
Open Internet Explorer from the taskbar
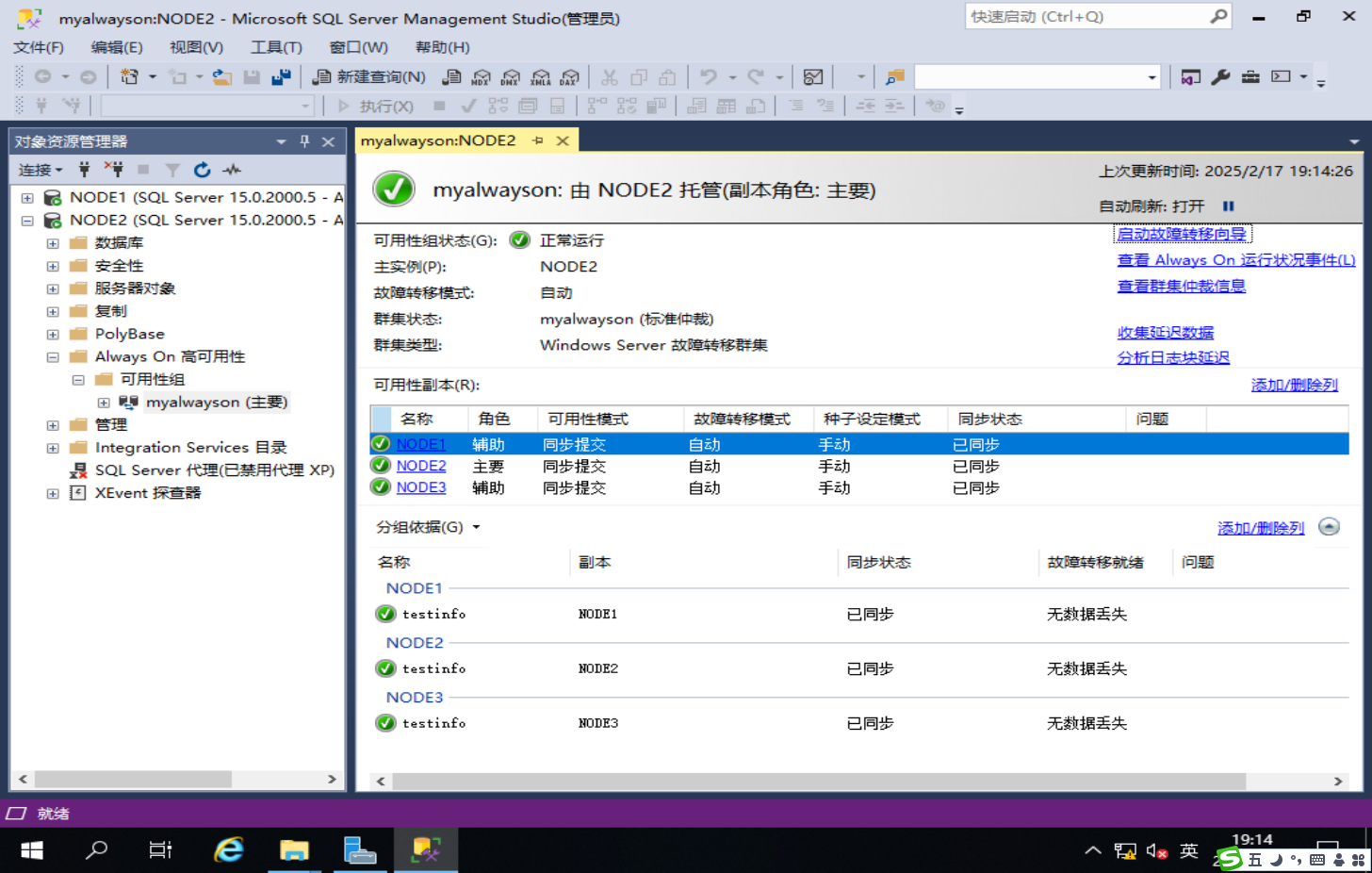tap(228, 850)
